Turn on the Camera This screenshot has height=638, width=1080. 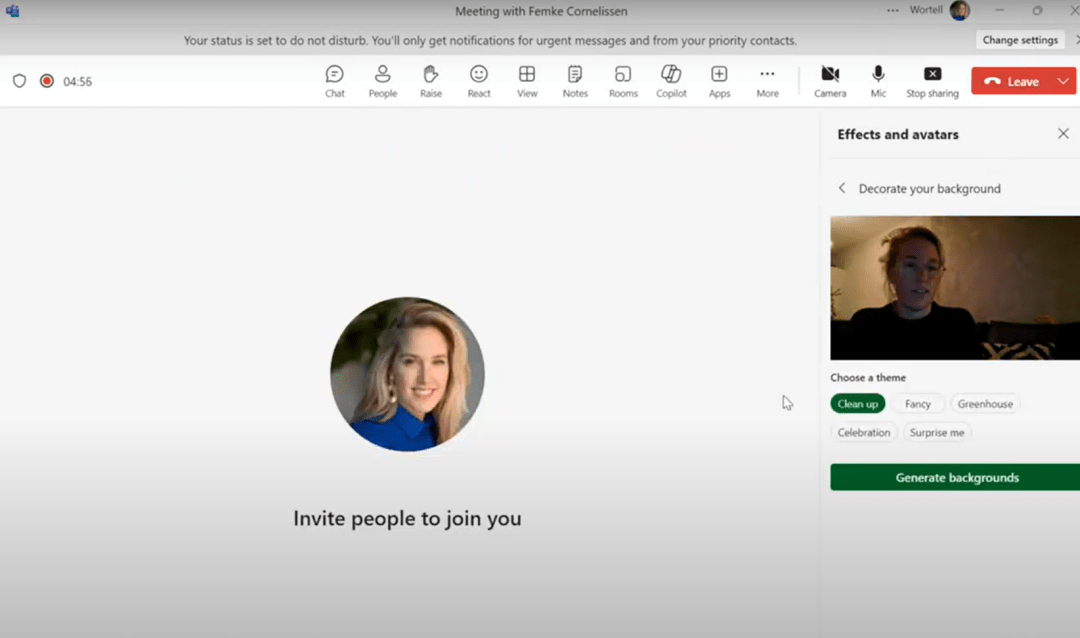830,81
